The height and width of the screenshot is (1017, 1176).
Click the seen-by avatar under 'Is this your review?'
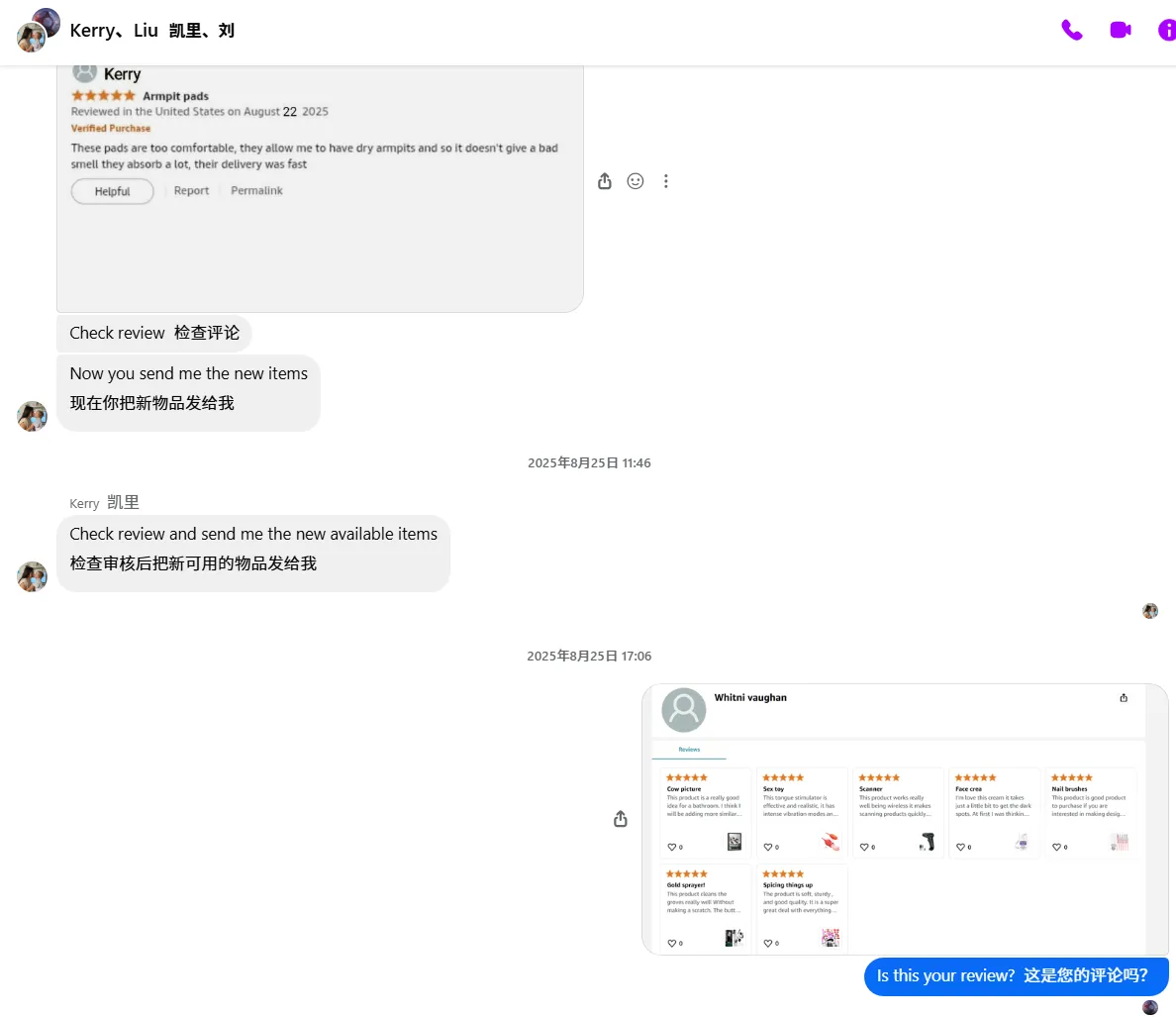coord(1150,1007)
